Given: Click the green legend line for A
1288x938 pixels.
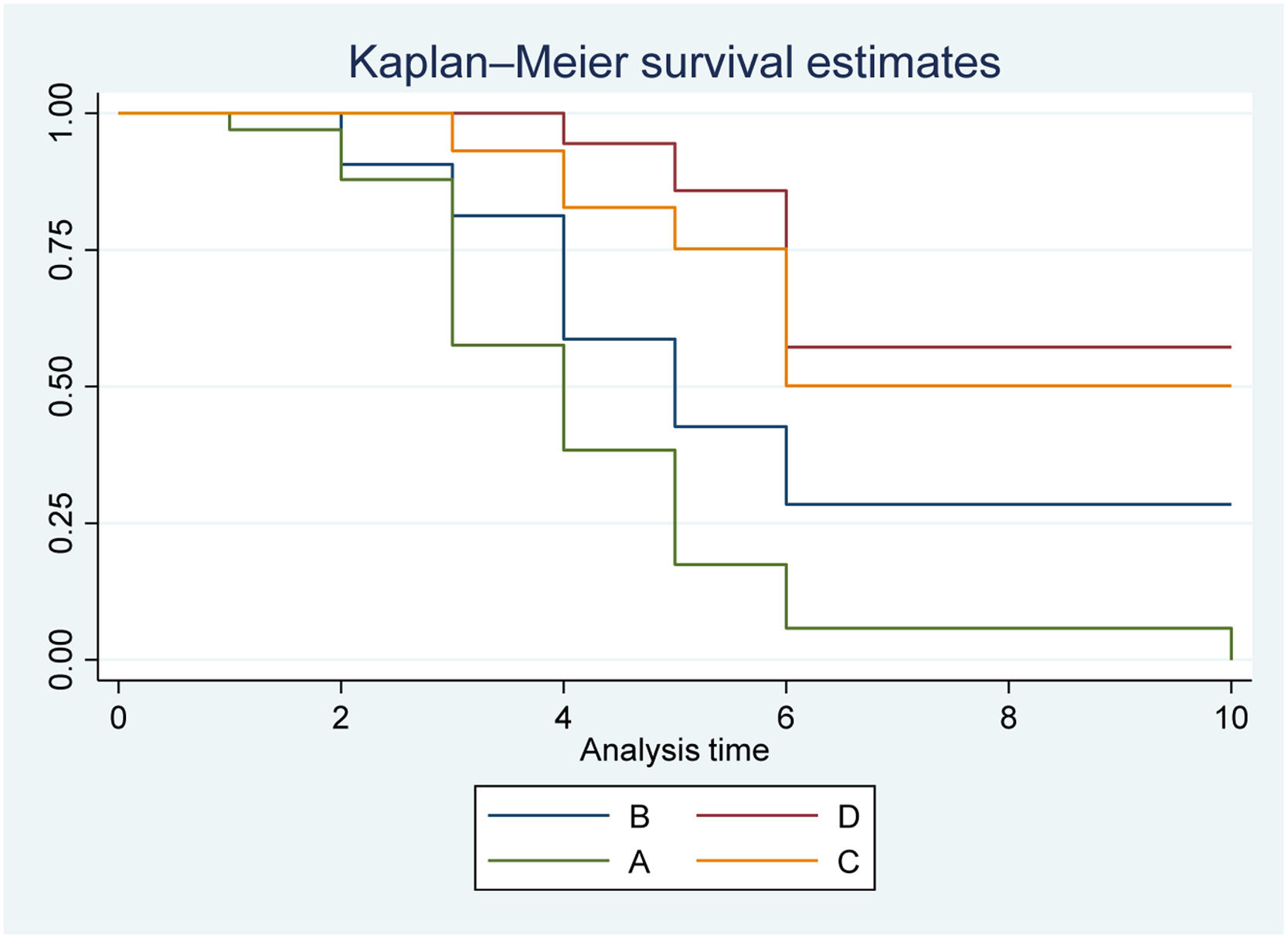Looking at the screenshot, I should click(x=549, y=861).
